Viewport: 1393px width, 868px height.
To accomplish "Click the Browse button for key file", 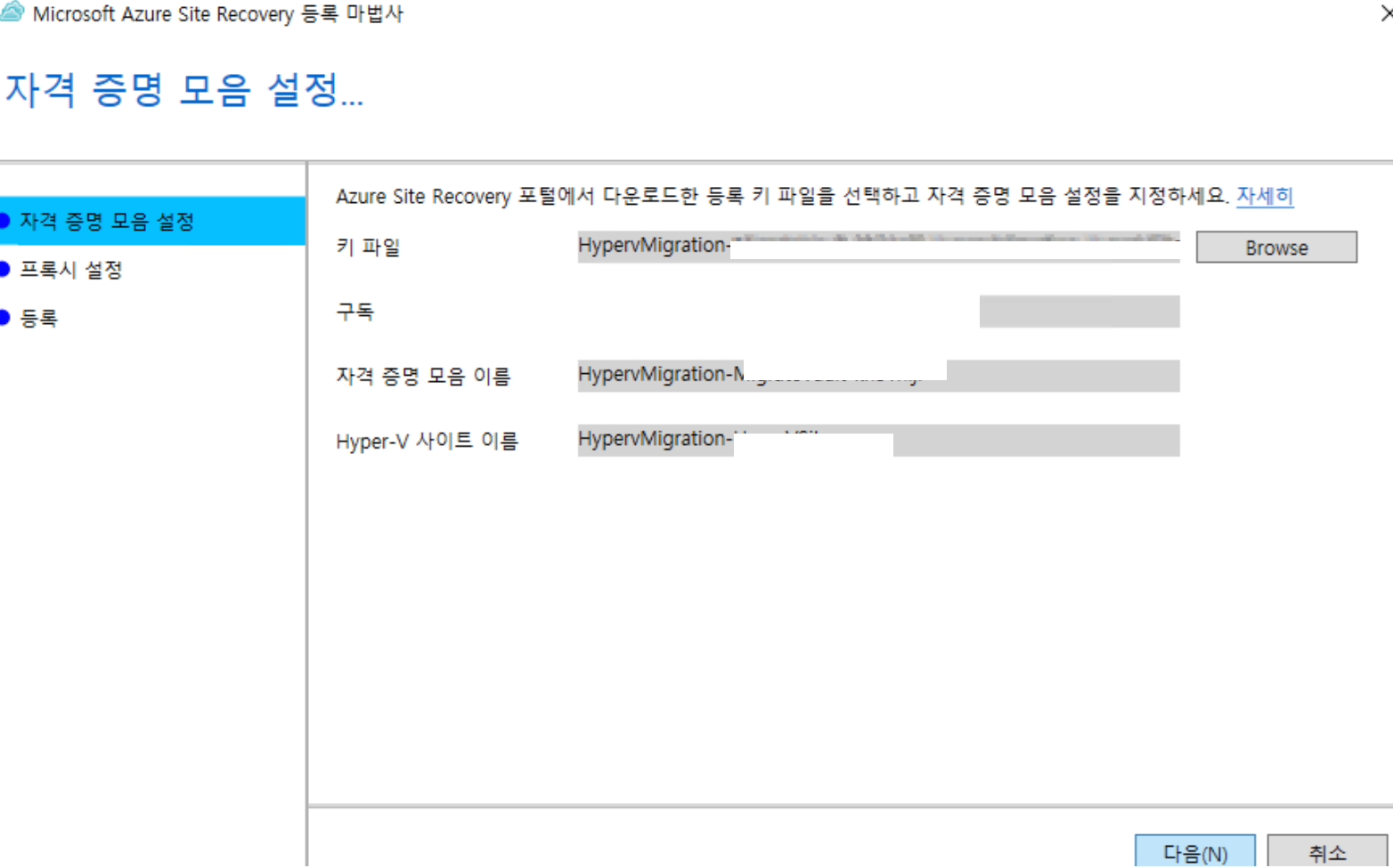I will (x=1275, y=247).
